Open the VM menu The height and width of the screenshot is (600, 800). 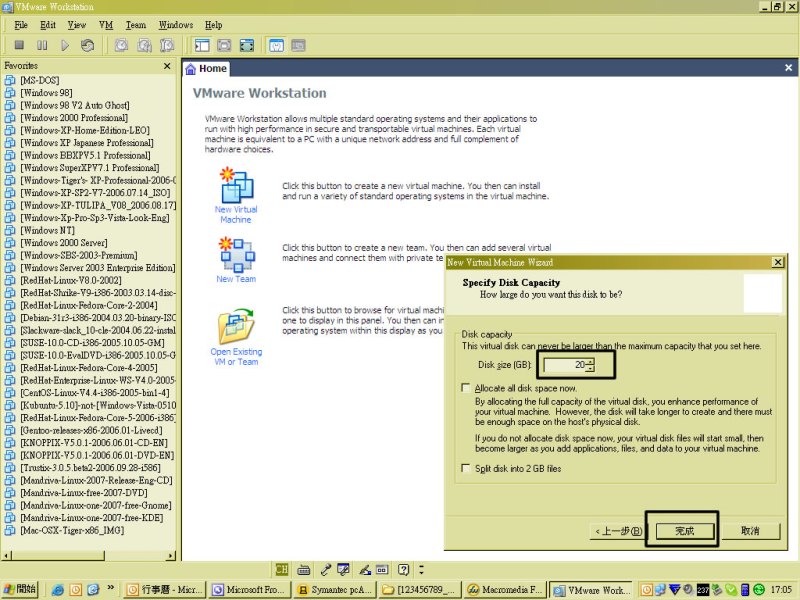point(106,25)
